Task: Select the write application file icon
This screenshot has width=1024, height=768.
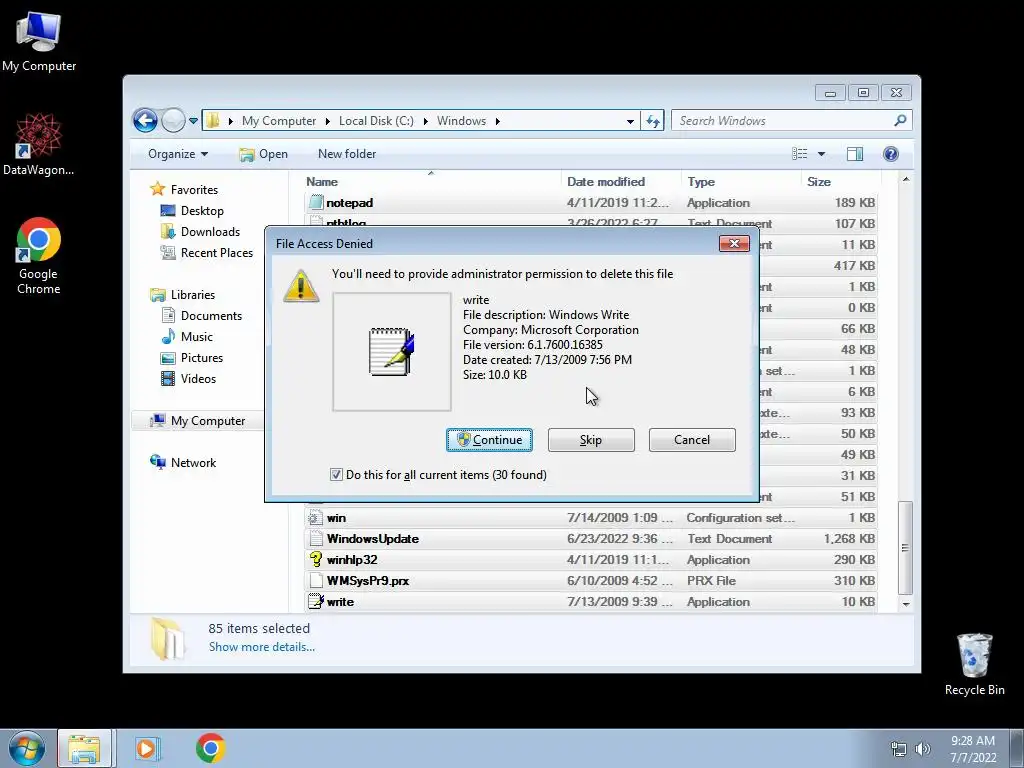Action: [315, 601]
